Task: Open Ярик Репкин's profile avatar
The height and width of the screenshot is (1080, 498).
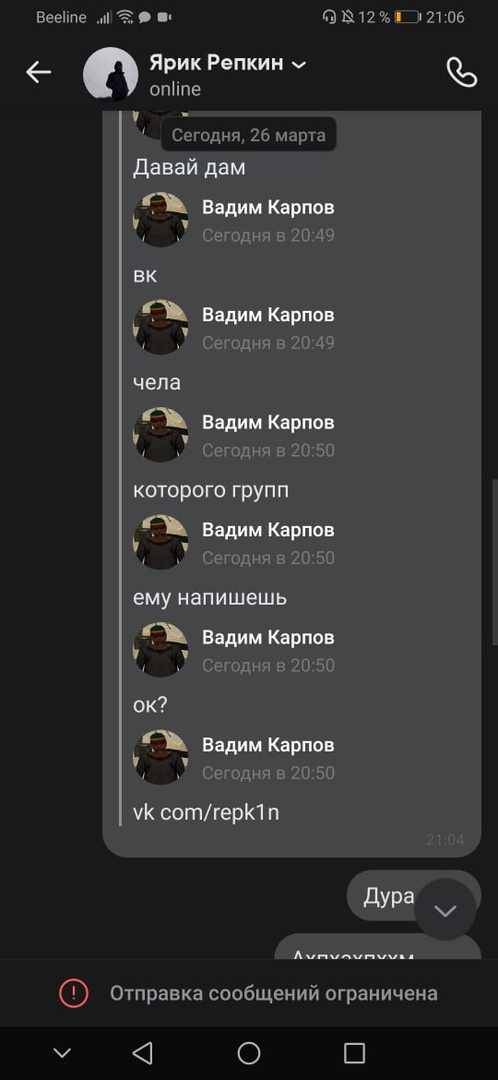Action: coord(110,74)
